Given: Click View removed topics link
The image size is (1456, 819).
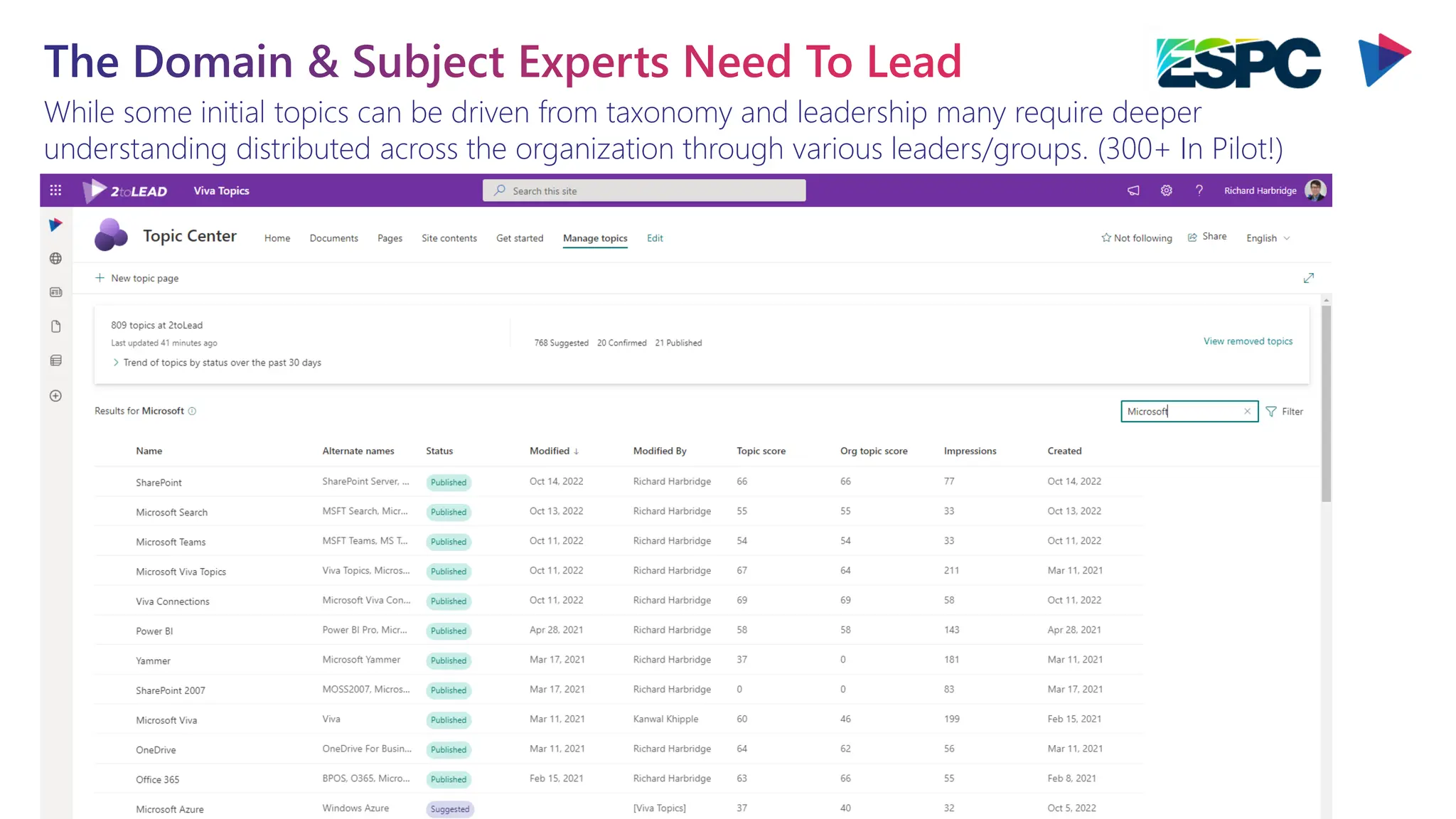Looking at the screenshot, I should point(1248,341).
